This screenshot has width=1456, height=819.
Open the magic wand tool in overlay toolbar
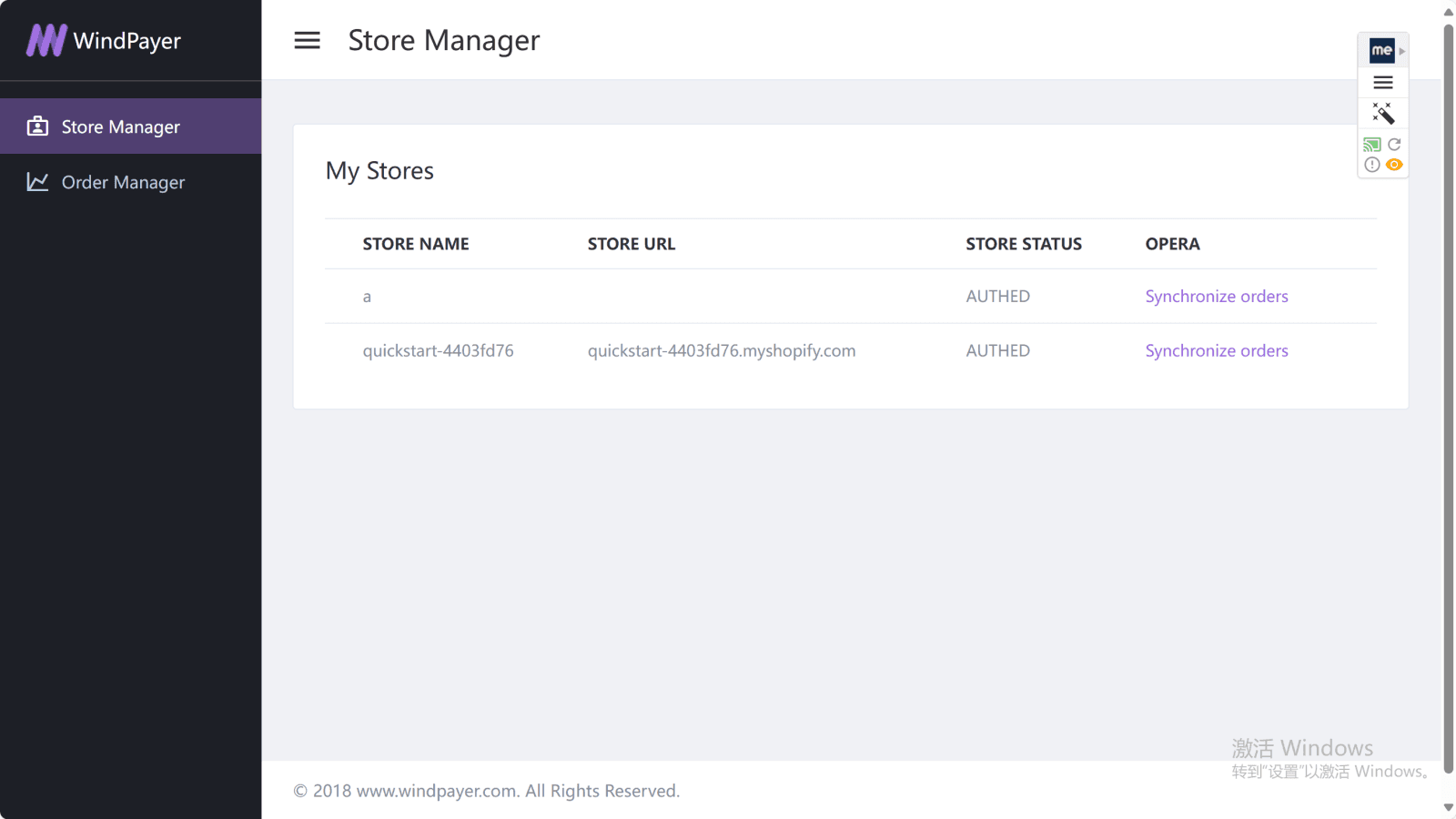(1382, 113)
